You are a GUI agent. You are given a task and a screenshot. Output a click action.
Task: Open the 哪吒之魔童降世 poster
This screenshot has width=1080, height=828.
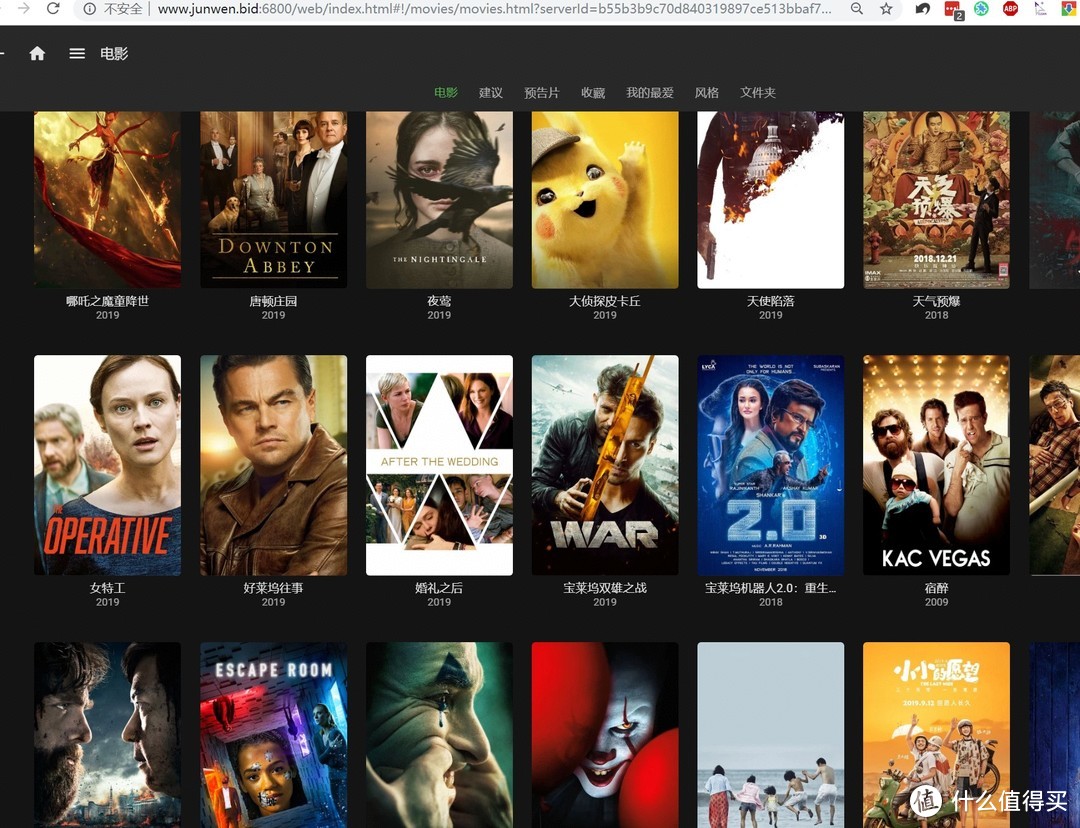pyautogui.click(x=107, y=200)
